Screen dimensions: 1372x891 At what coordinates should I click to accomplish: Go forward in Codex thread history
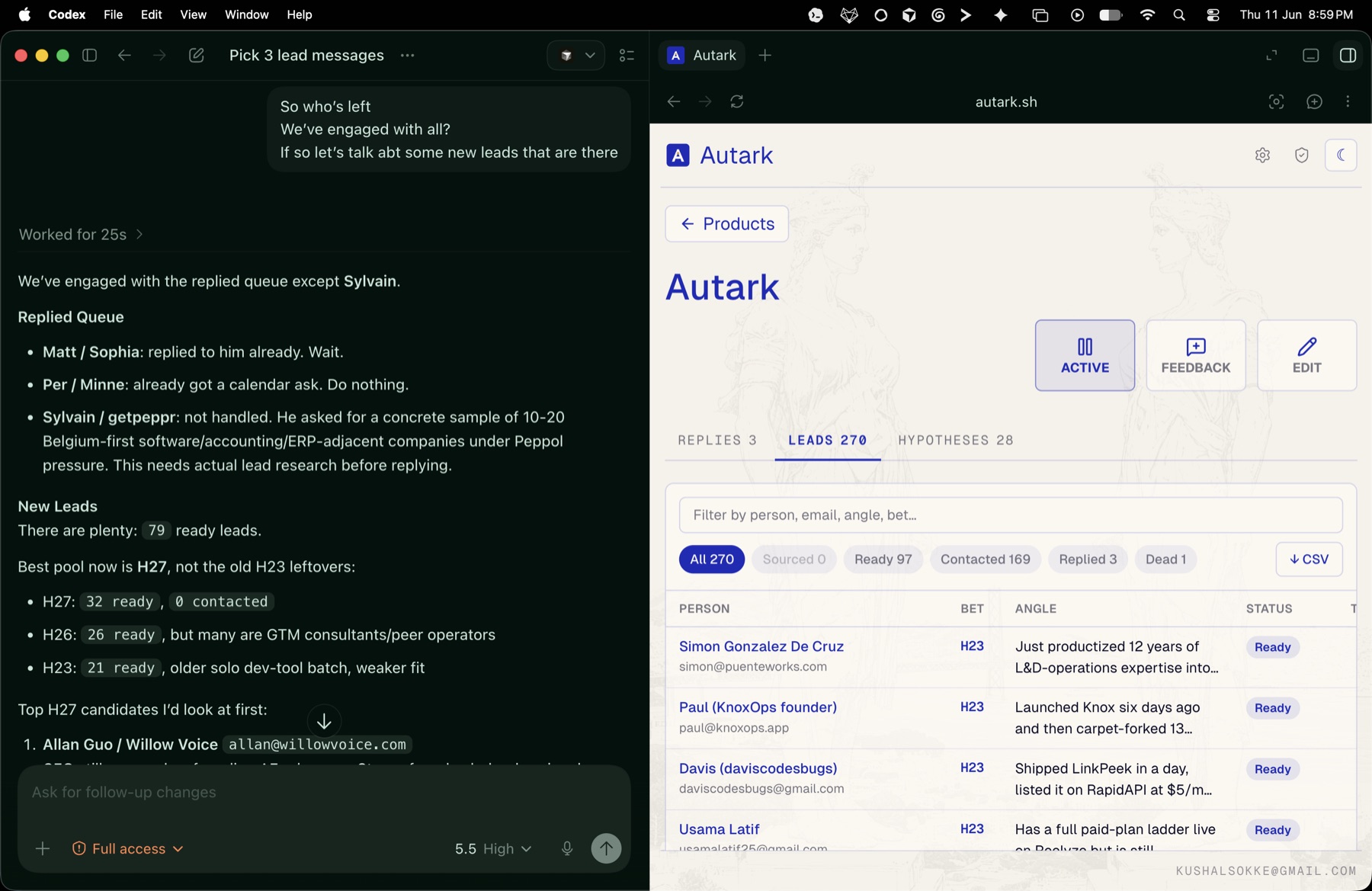(x=159, y=56)
